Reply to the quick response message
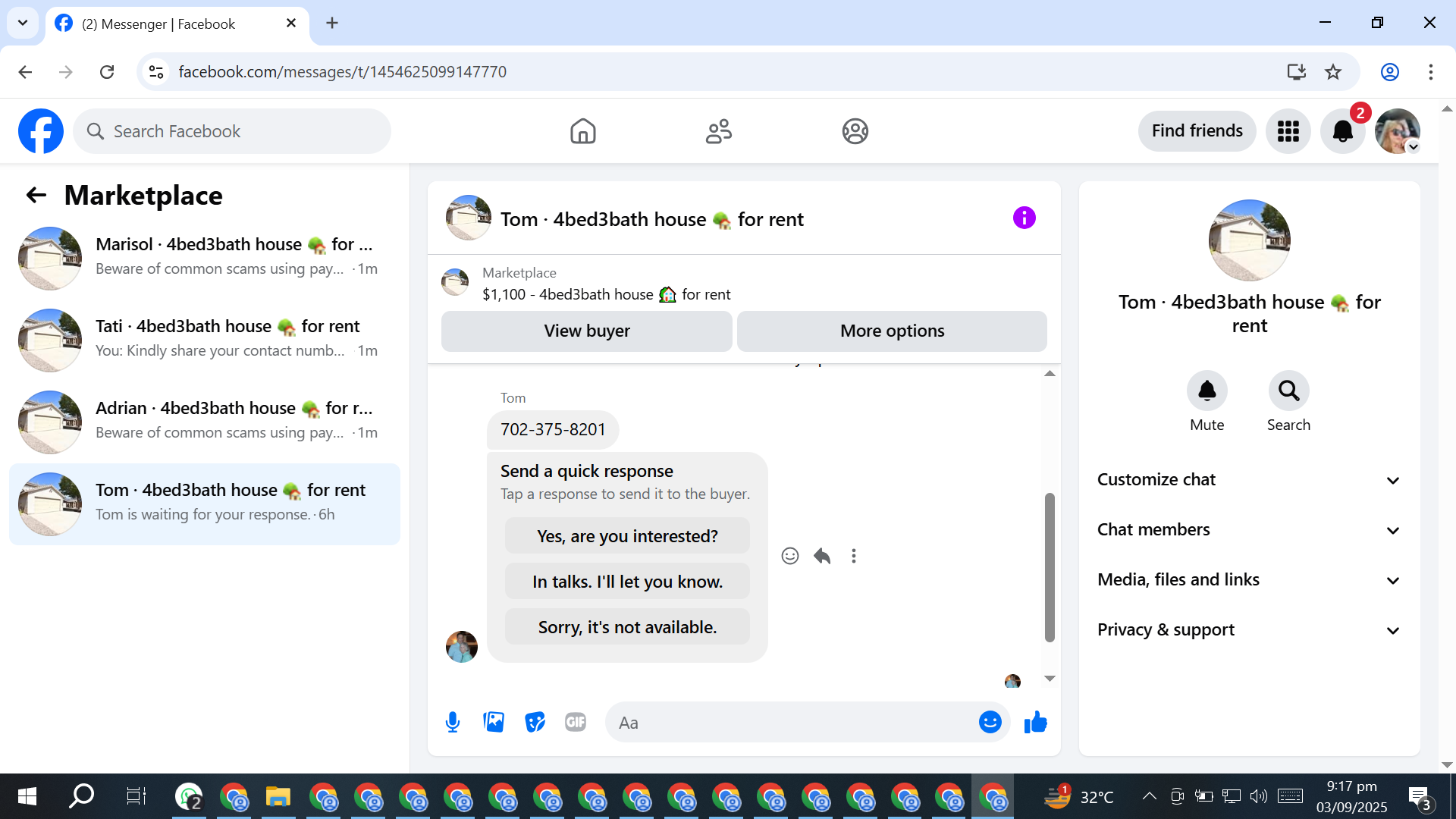The width and height of the screenshot is (1456, 819). (822, 556)
